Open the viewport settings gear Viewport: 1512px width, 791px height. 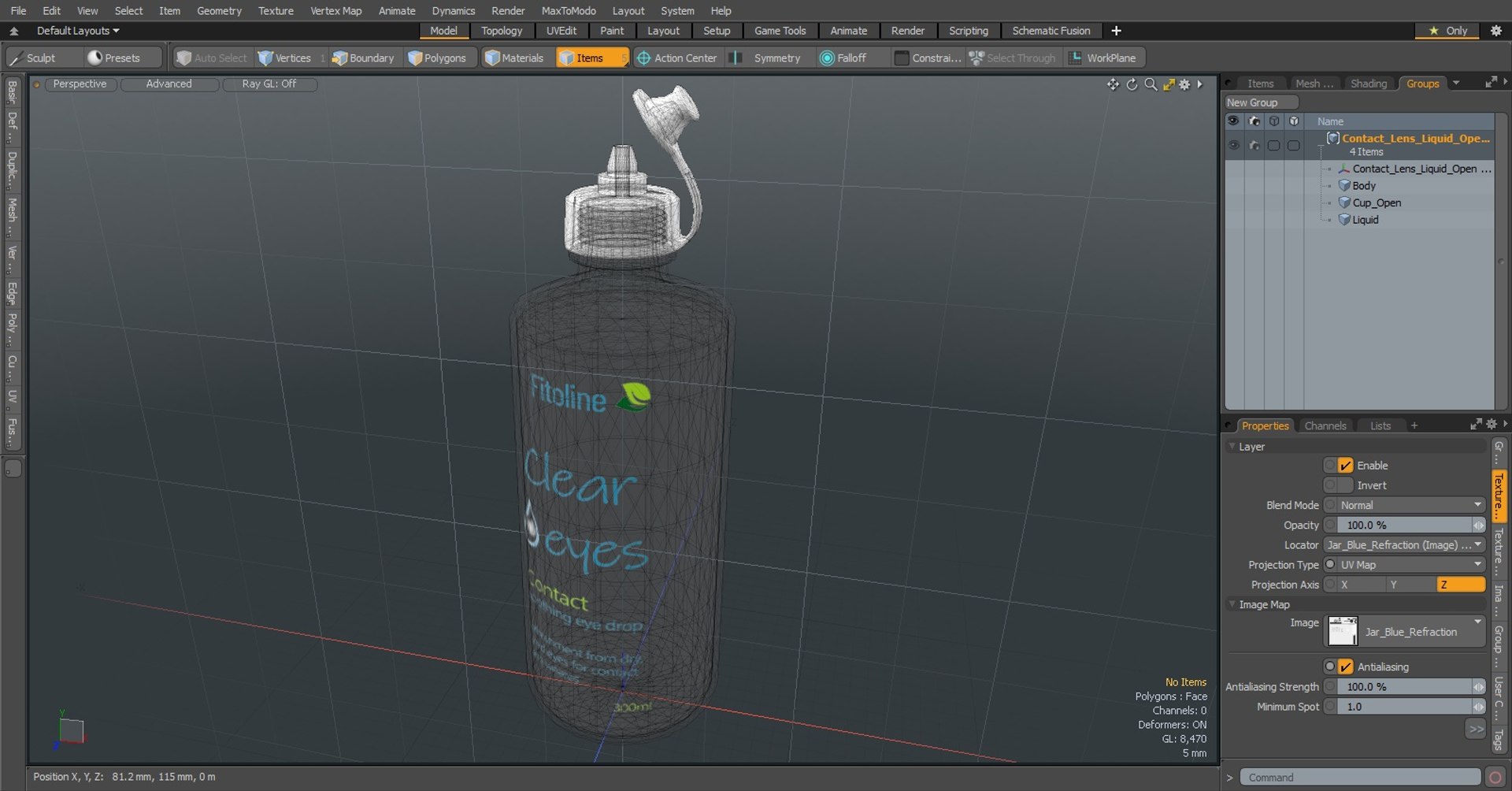1184,84
